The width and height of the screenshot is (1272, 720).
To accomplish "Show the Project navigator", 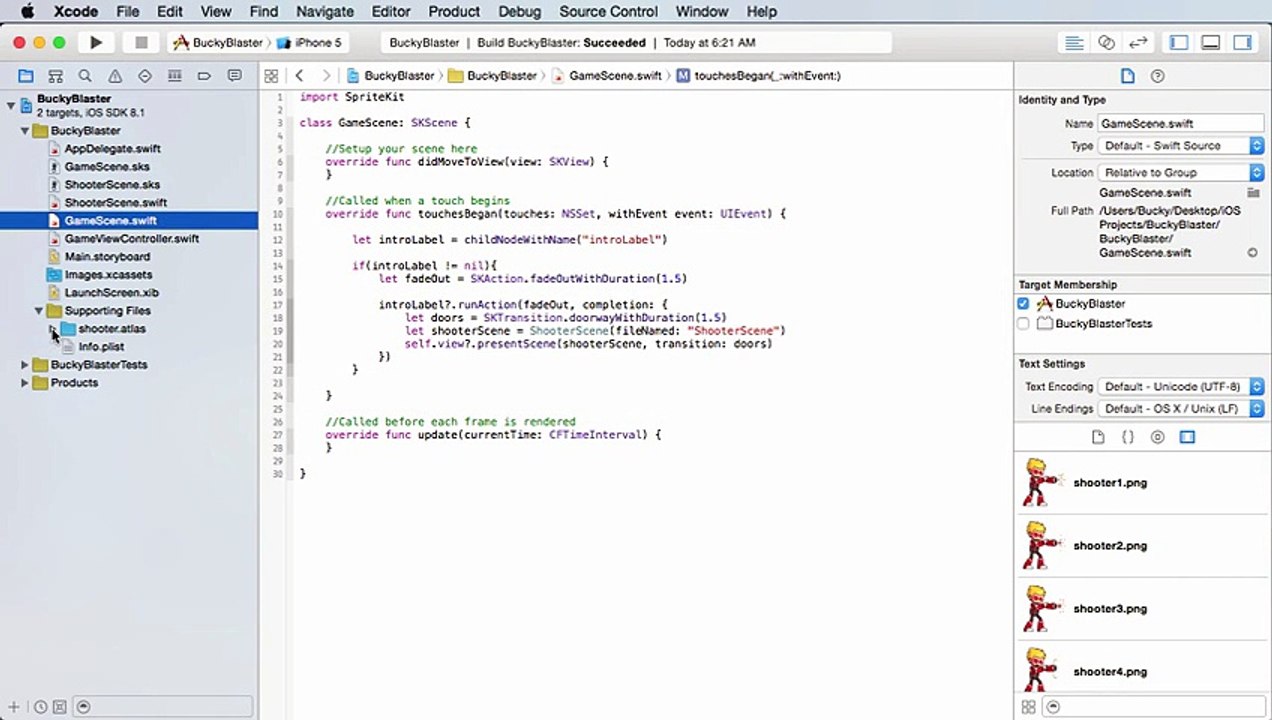I will click(x=26, y=76).
